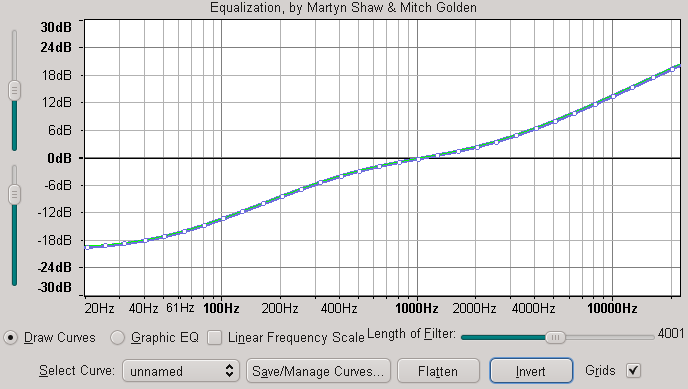Click the 61Hz frequency axis label

[x=180, y=308]
